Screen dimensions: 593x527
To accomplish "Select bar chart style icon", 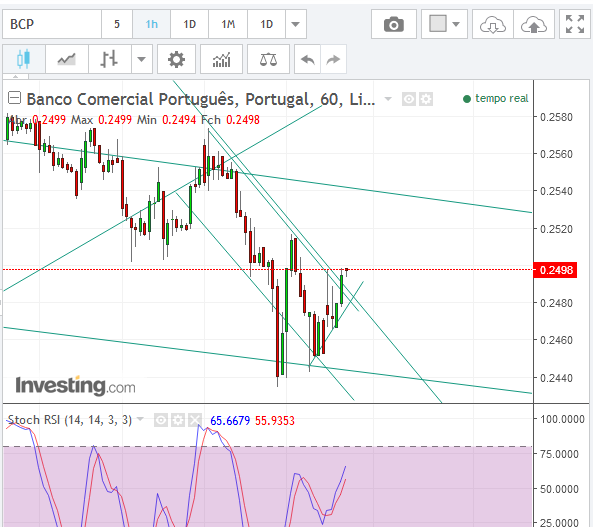I will tap(110, 59).
